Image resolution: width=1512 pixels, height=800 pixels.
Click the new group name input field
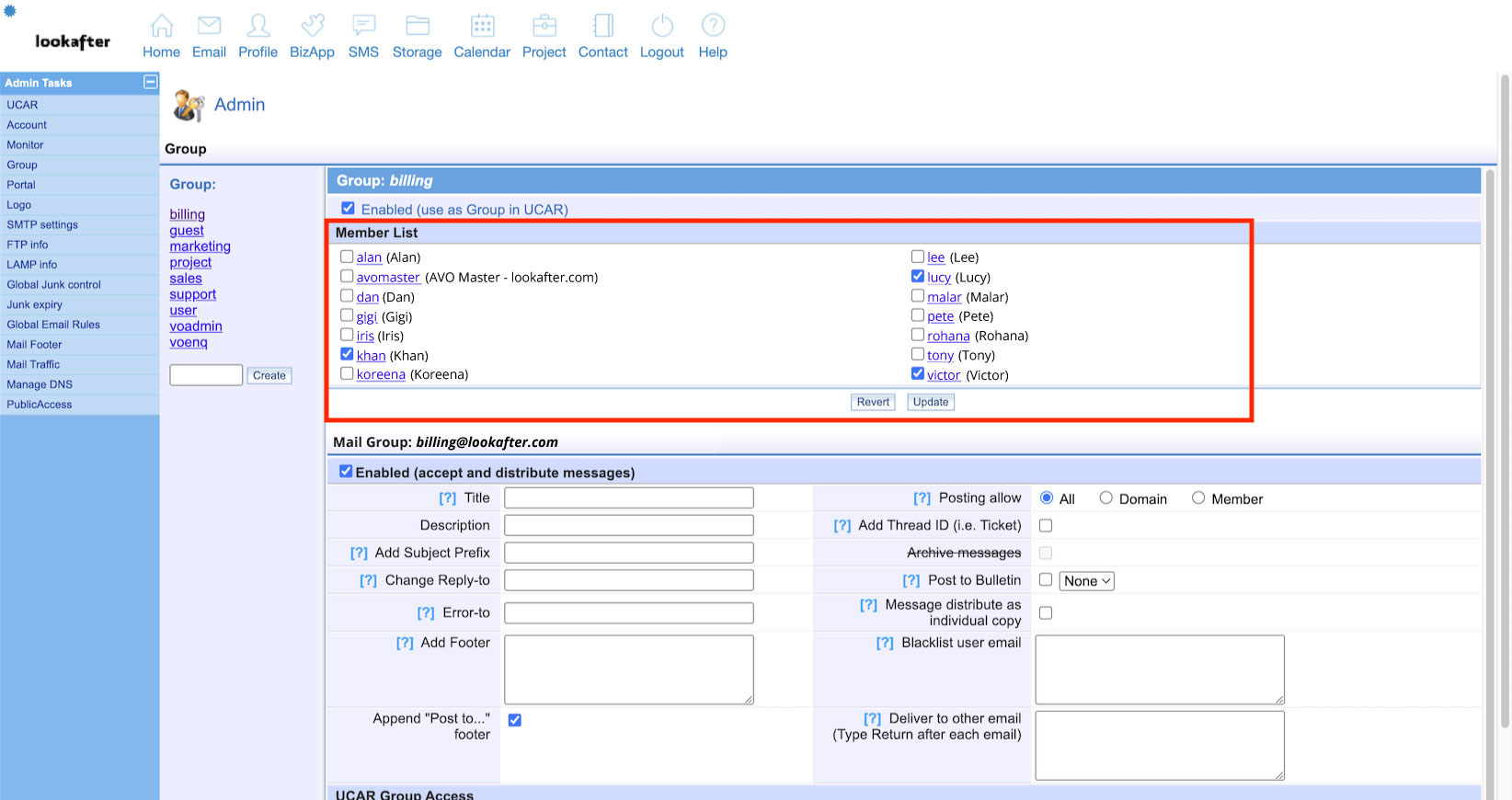click(x=206, y=375)
